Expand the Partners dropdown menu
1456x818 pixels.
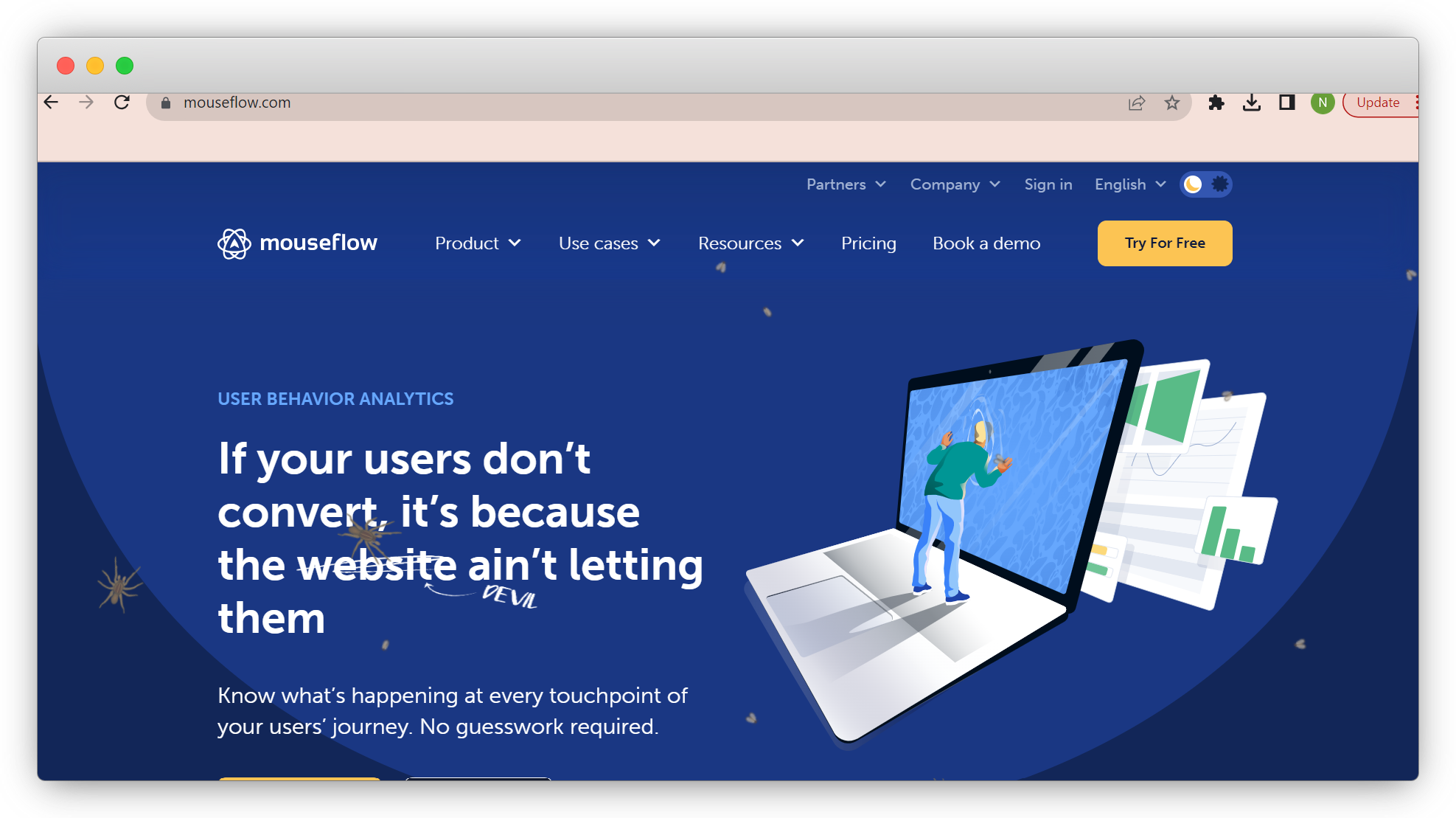pos(845,184)
